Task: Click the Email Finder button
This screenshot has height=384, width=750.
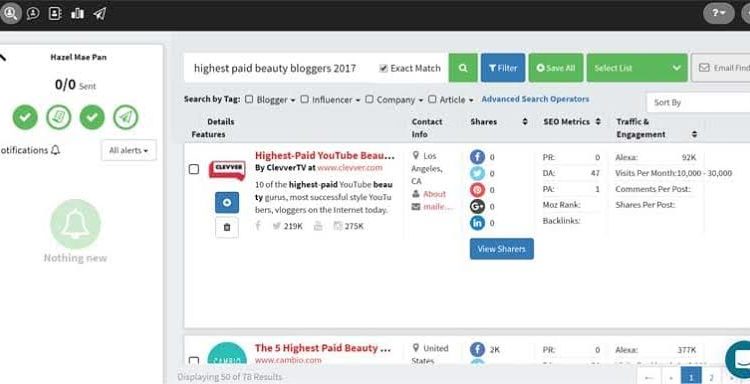Action: coord(721,68)
